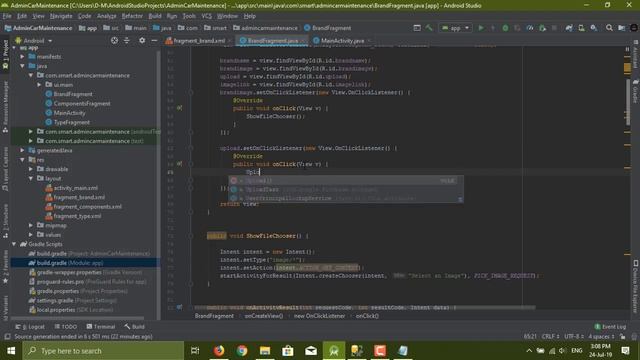Click the Make Project hammer icon
Image resolution: width=640 pixels, height=360 pixels.
click(x=429, y=28)
